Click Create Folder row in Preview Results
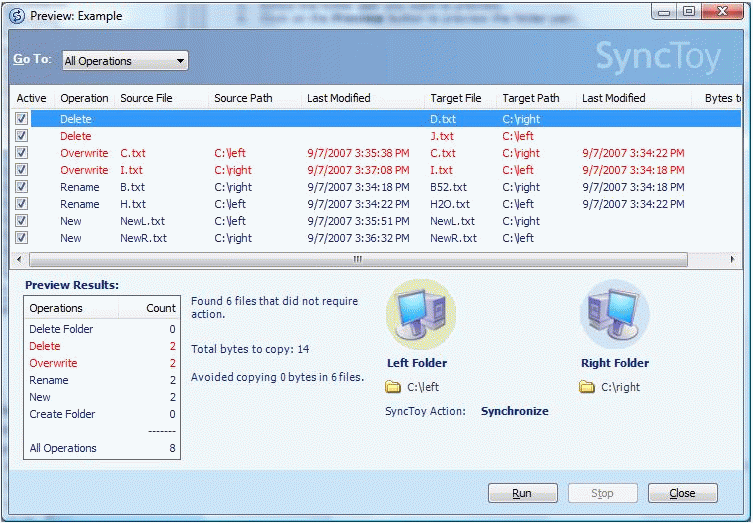This screenshot has width=753, height=523. pyautogui.click(x=102, y=414)
